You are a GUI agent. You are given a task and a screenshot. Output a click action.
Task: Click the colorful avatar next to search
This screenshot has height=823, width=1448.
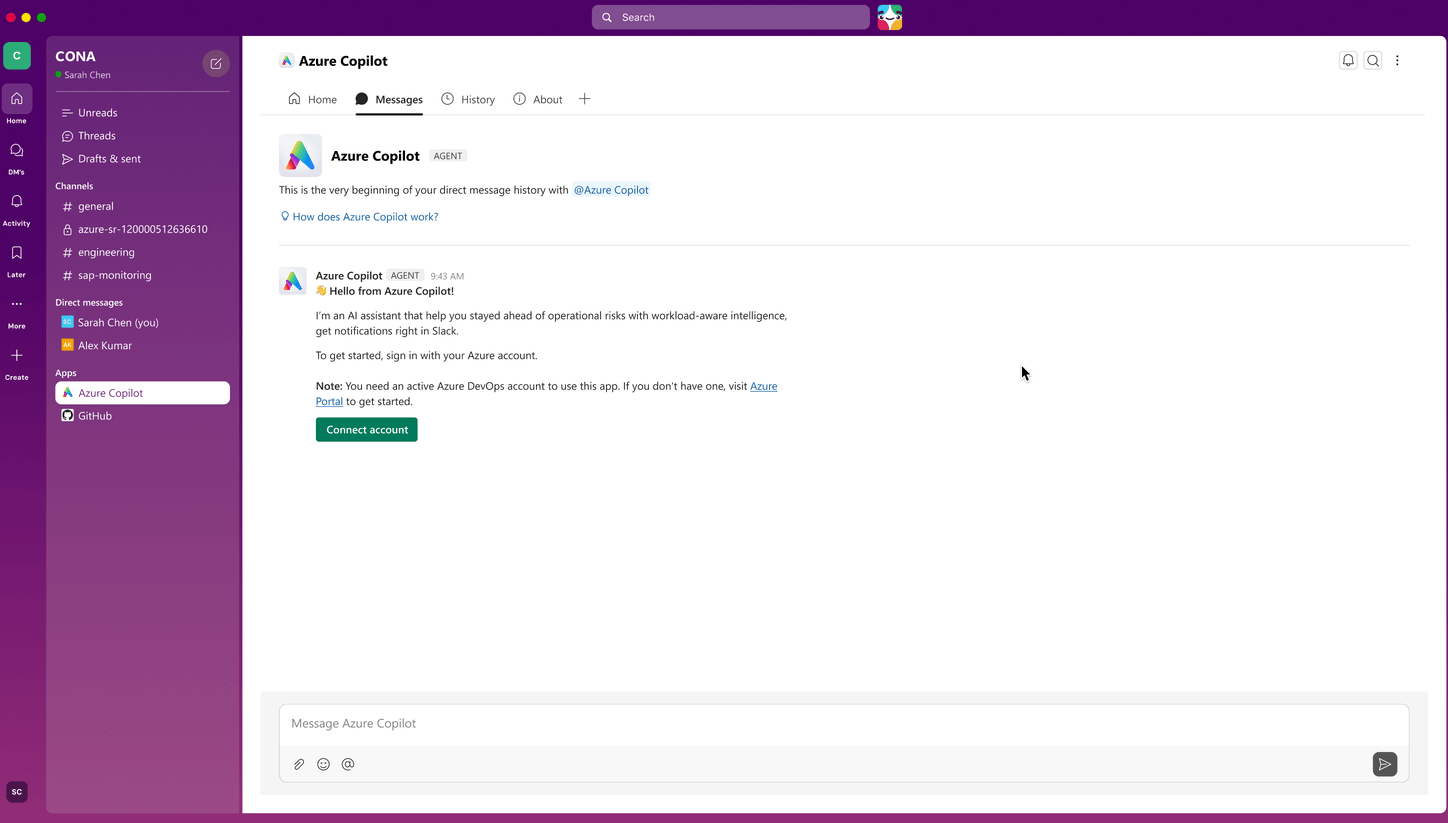890,17
